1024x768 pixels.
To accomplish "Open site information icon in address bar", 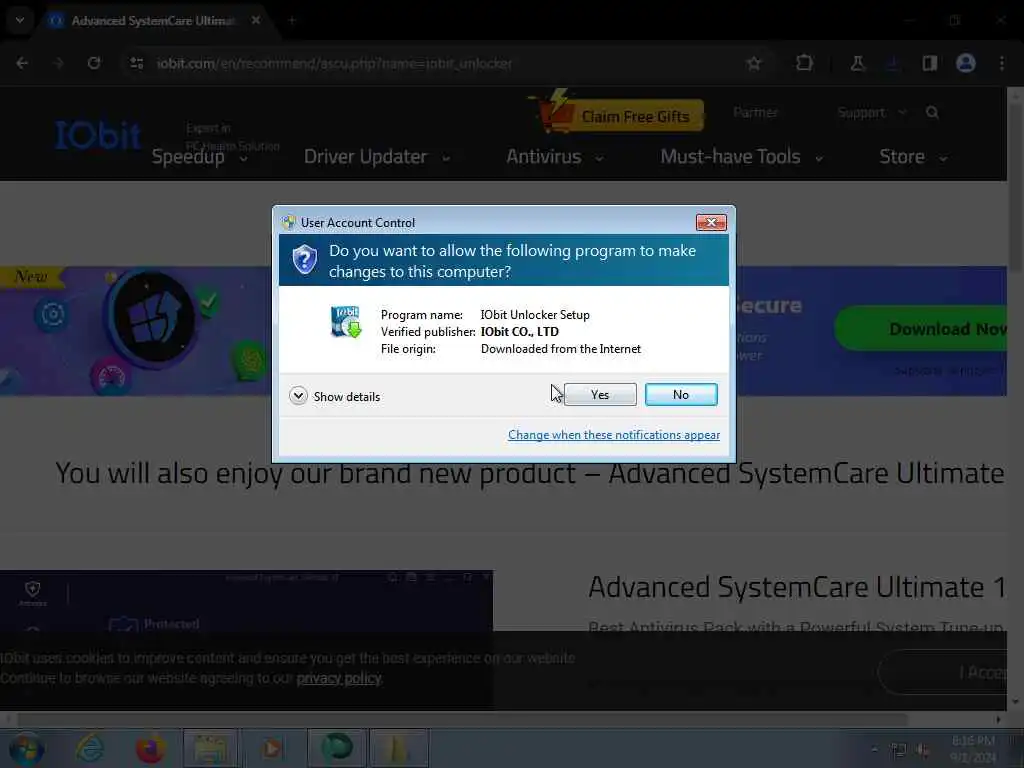I will pos(136,63).
